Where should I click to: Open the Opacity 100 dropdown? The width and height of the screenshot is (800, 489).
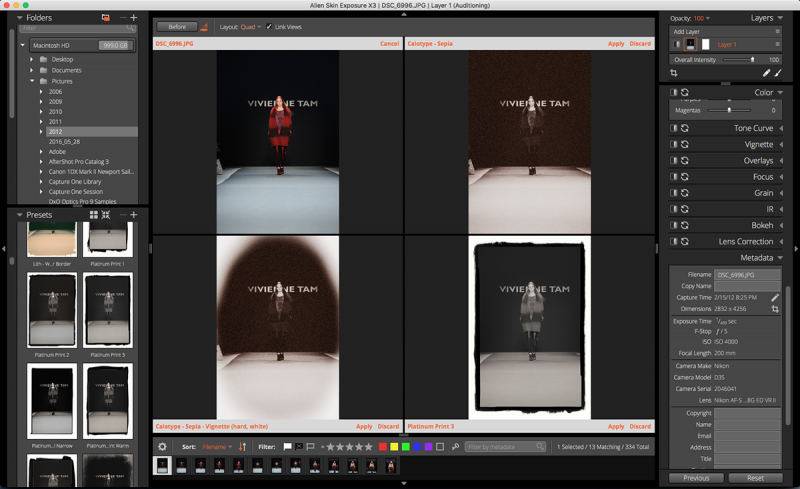pos(702,18)
